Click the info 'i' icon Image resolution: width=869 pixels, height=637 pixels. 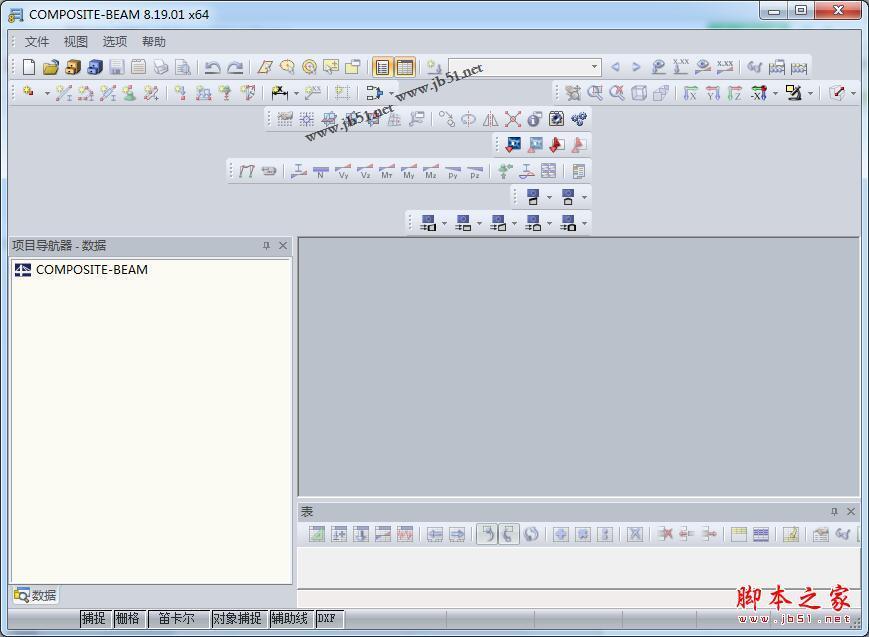coord(534,119)
